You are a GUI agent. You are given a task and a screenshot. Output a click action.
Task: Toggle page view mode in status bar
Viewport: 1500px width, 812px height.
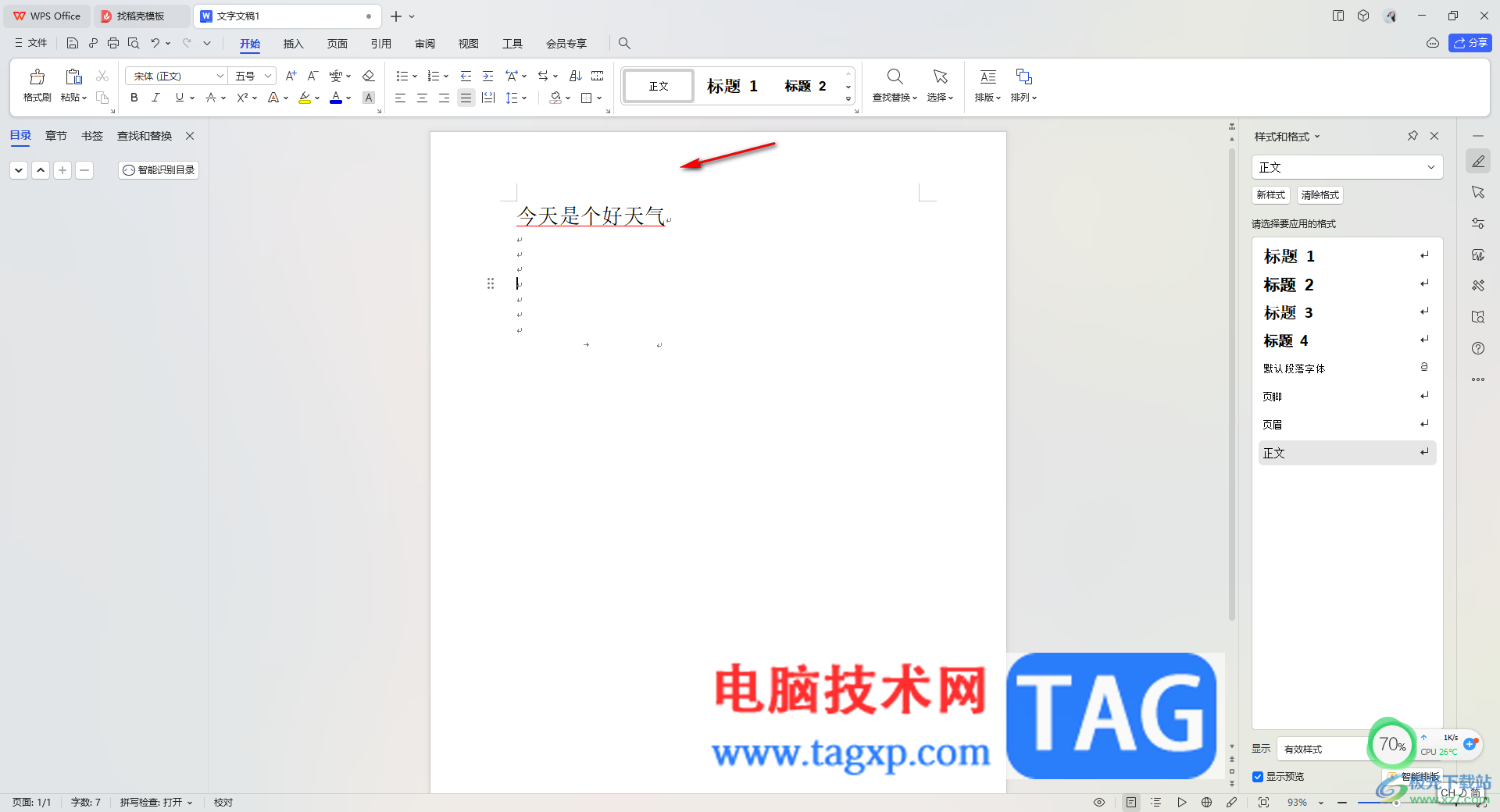1131,802
